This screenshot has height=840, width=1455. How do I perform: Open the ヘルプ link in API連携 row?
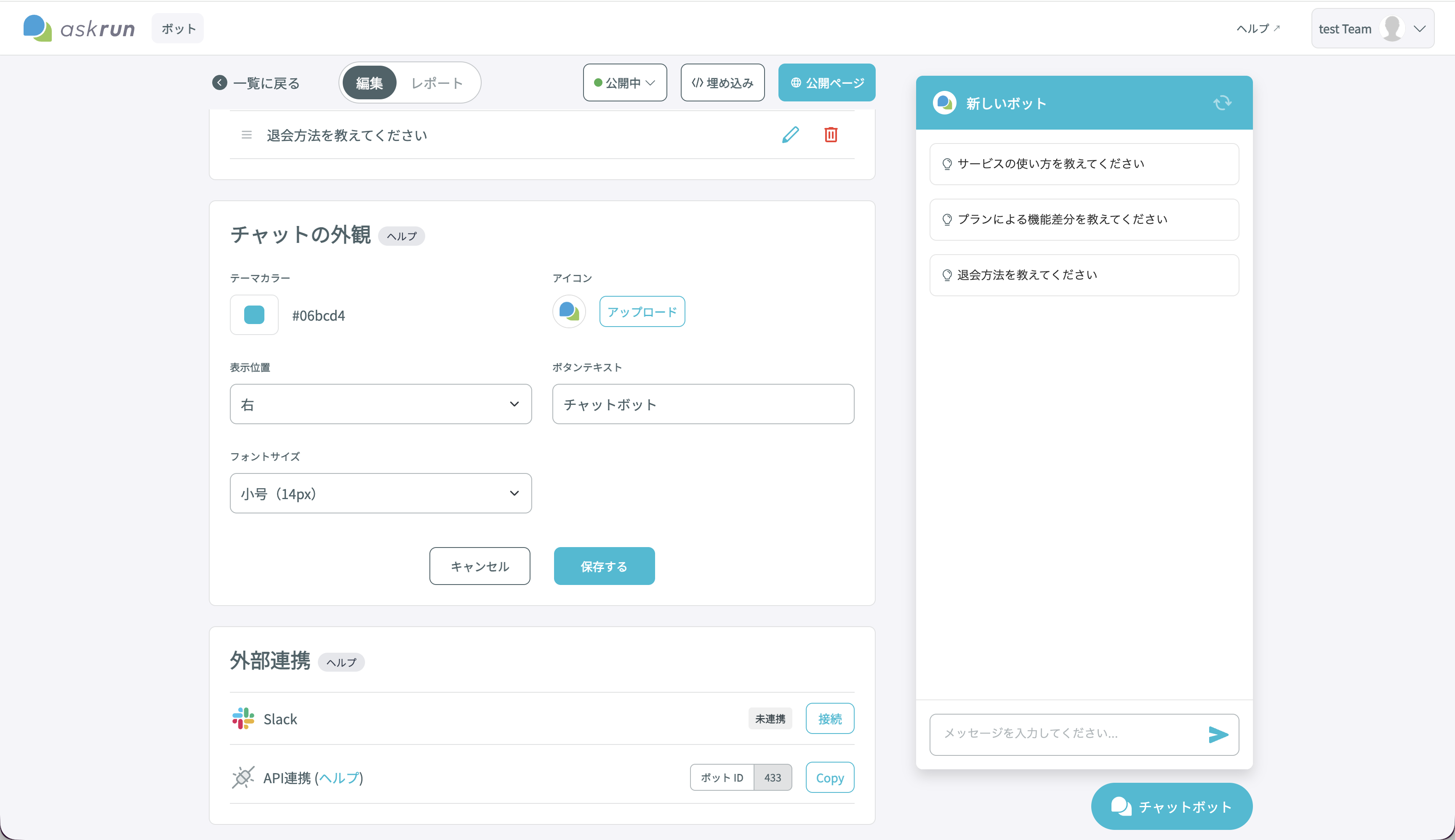(339, 778)
